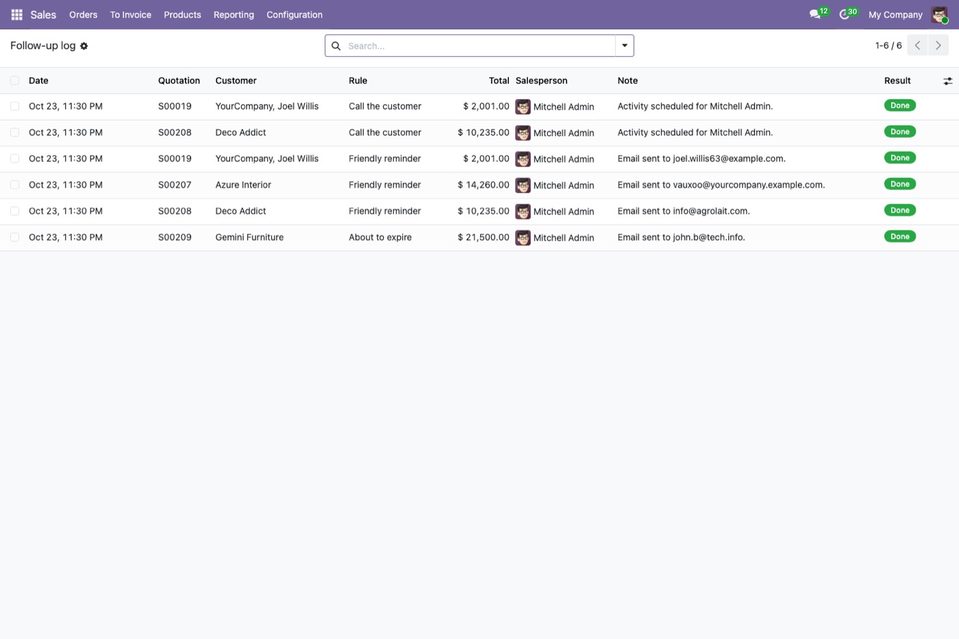Go to the next page arrow
The width and height of the screenshot is (959, 639).
[938, 45]
